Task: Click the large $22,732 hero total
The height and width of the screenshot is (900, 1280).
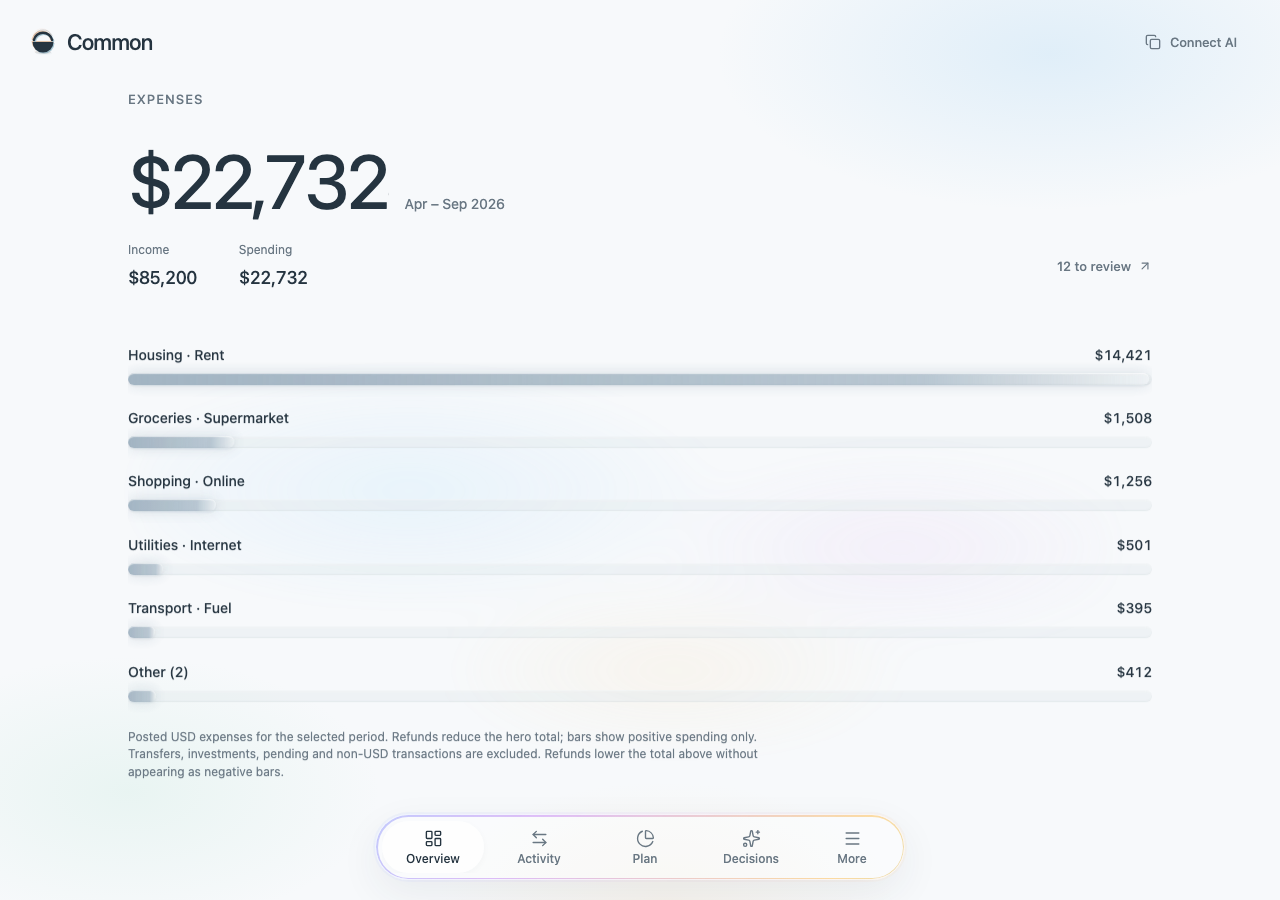Action: tap(259, 183)
